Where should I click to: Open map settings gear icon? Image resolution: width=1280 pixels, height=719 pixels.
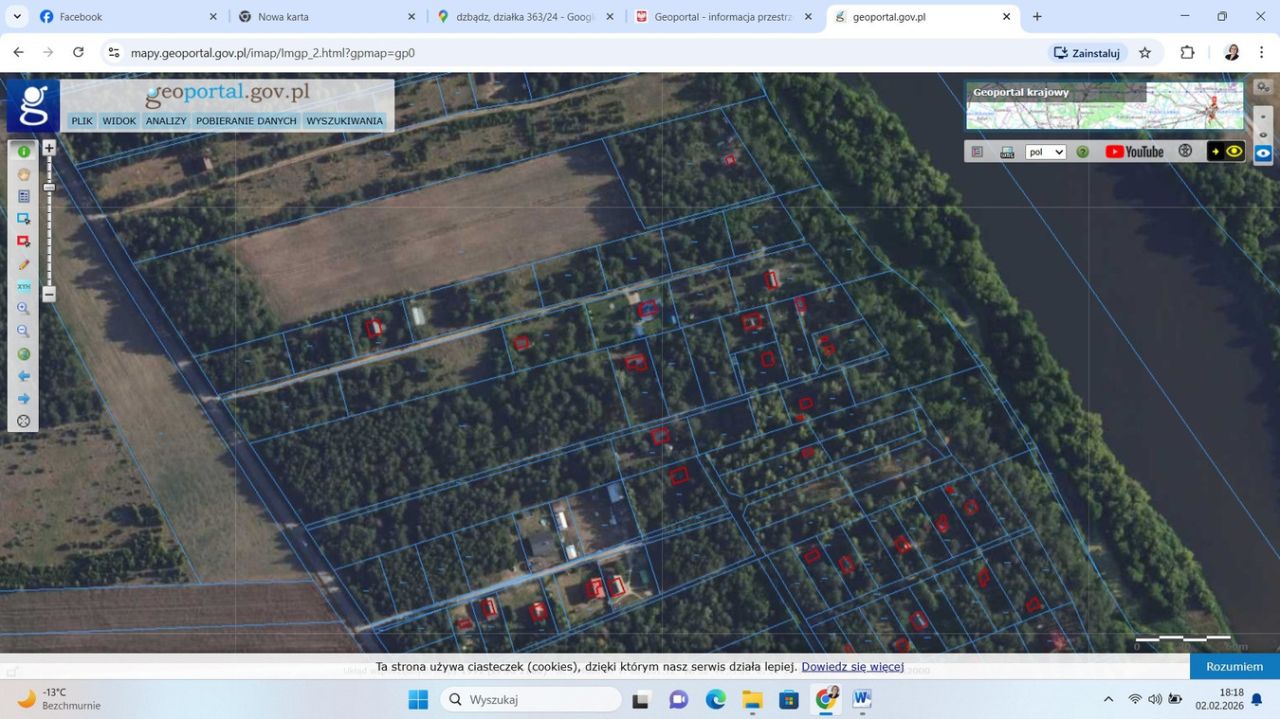(x=1264, y=88)
